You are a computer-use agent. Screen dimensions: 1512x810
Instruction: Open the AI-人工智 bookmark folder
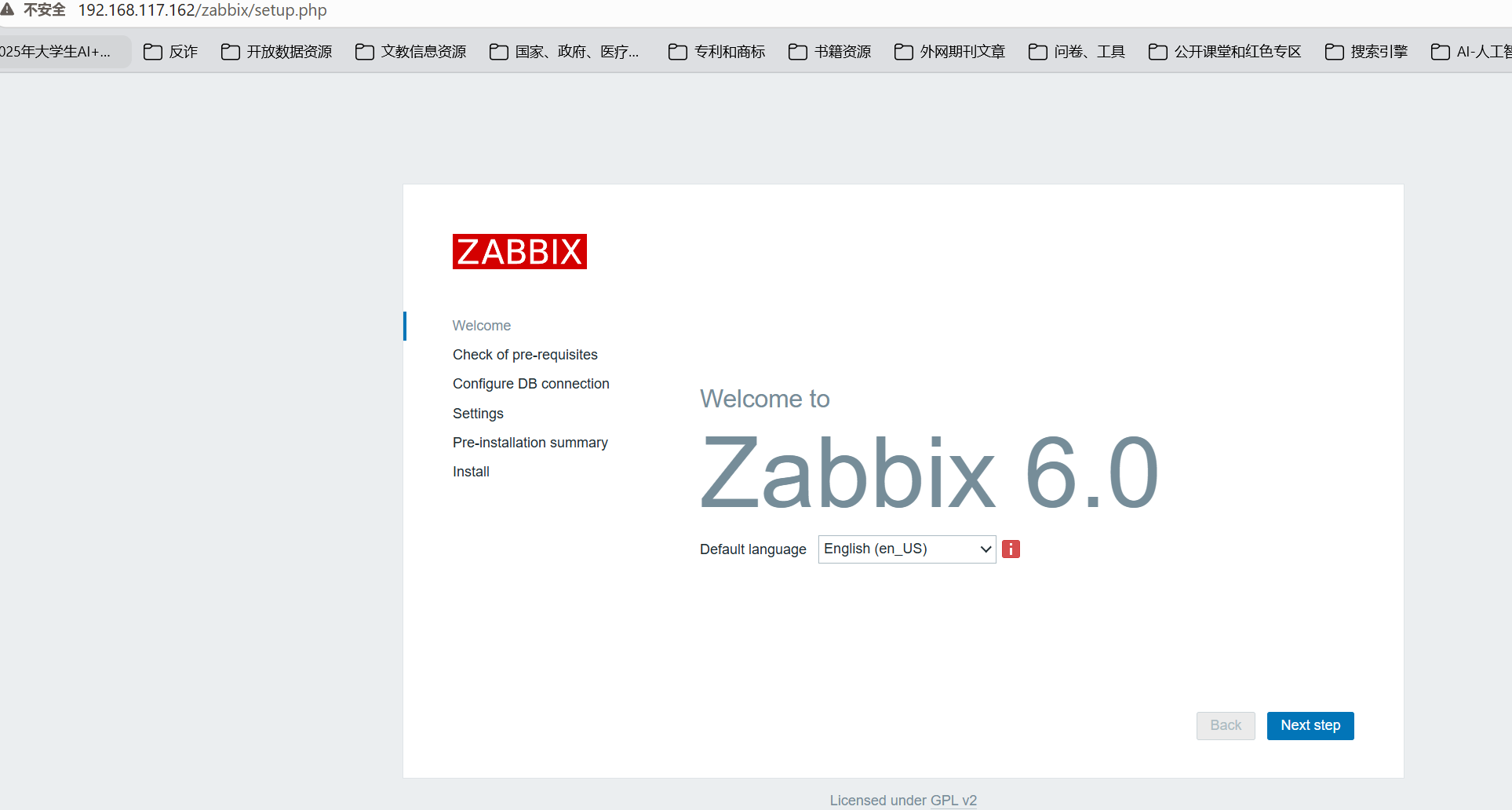1471,52
